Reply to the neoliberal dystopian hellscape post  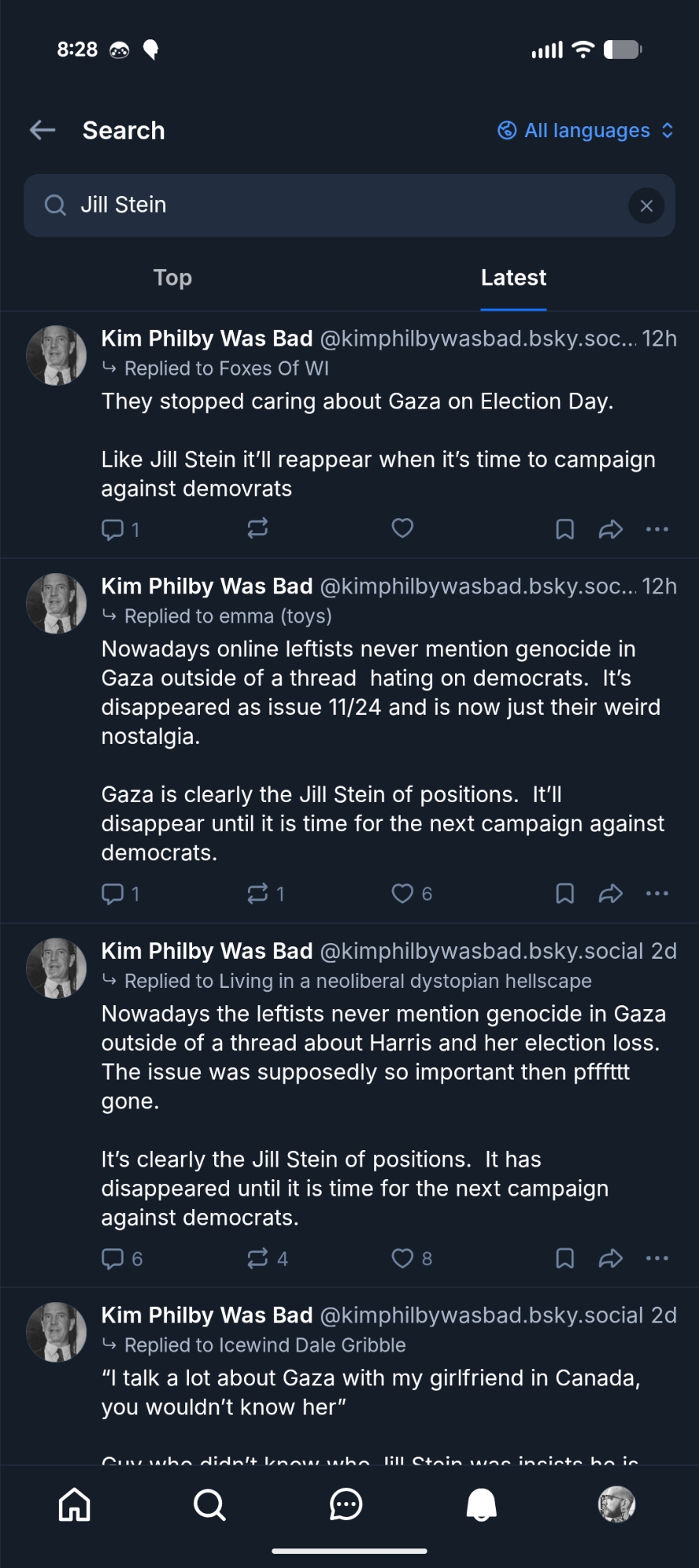click(113, 1258)
